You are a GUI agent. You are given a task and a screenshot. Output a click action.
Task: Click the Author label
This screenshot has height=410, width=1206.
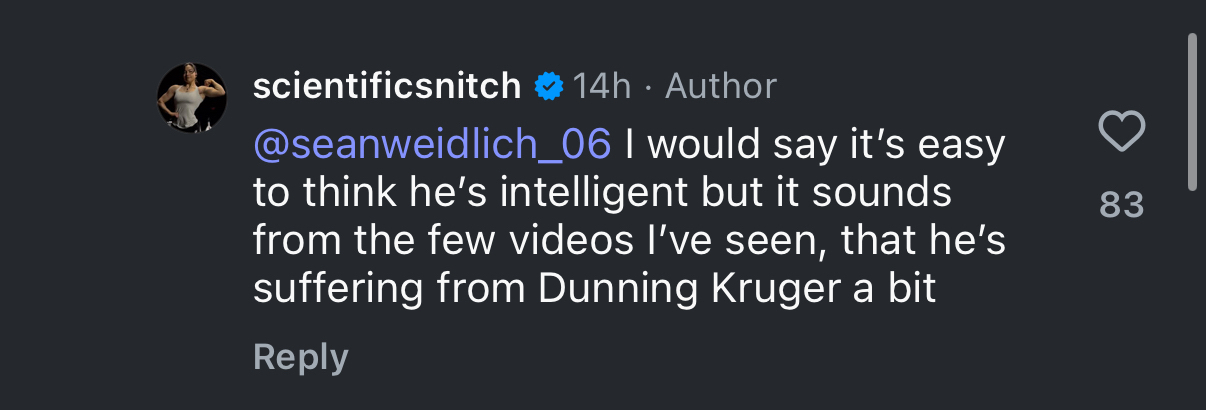721,87
